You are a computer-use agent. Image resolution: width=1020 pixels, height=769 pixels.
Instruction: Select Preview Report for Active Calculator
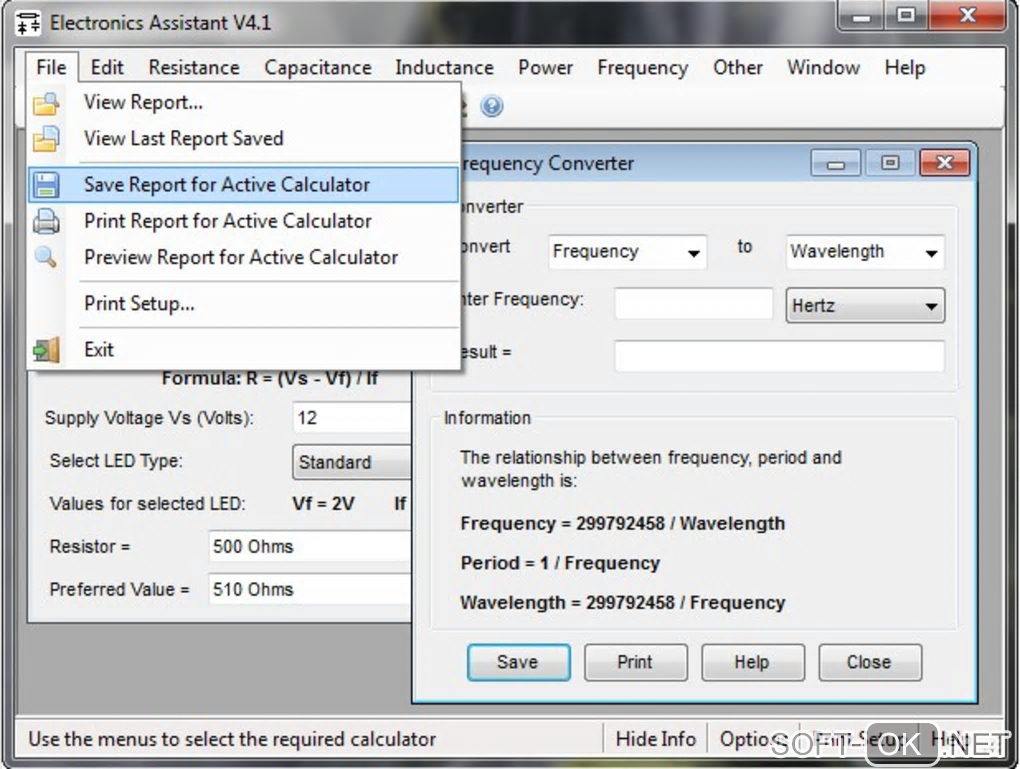(243, 257)
